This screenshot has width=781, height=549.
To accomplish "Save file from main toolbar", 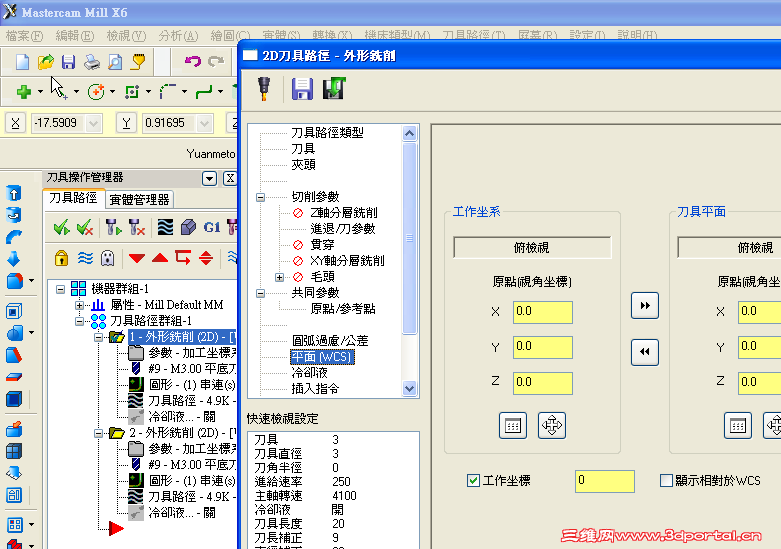I will pyautogui.click(x=68, y=62).
